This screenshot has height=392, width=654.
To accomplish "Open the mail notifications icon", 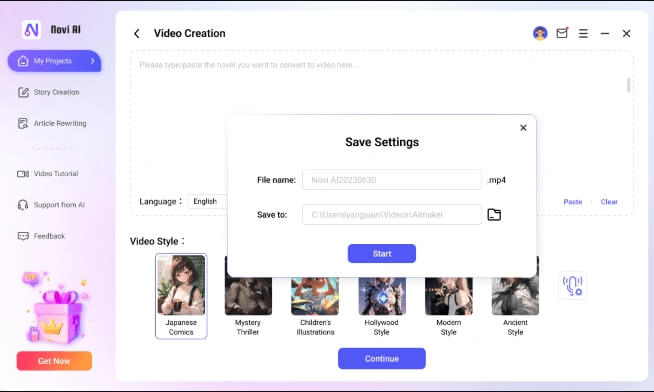I will click(562, 33).
